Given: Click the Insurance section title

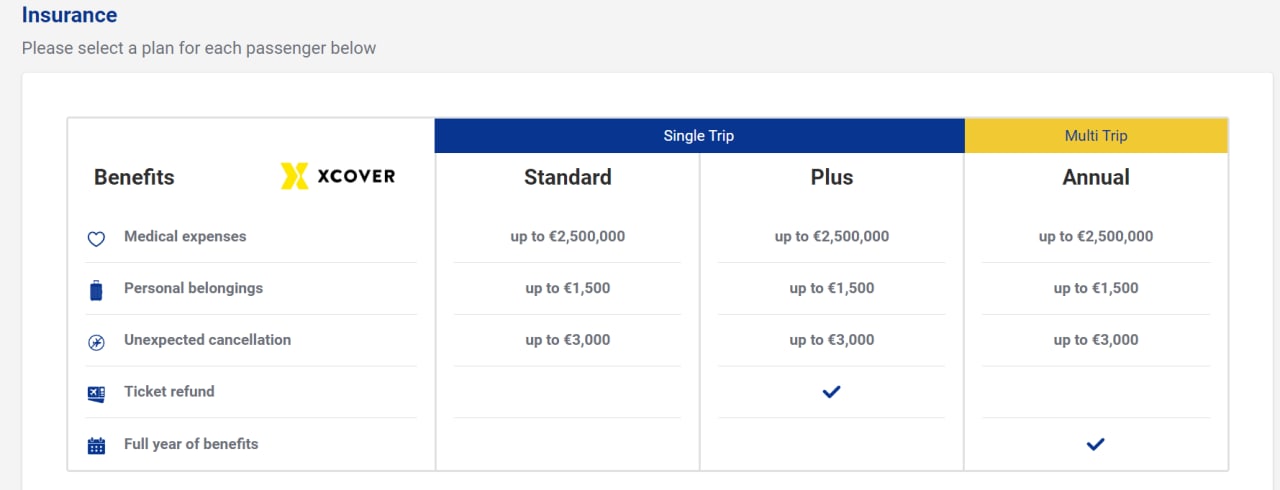Looking at the screenshot, I should [x=69, y=15].
